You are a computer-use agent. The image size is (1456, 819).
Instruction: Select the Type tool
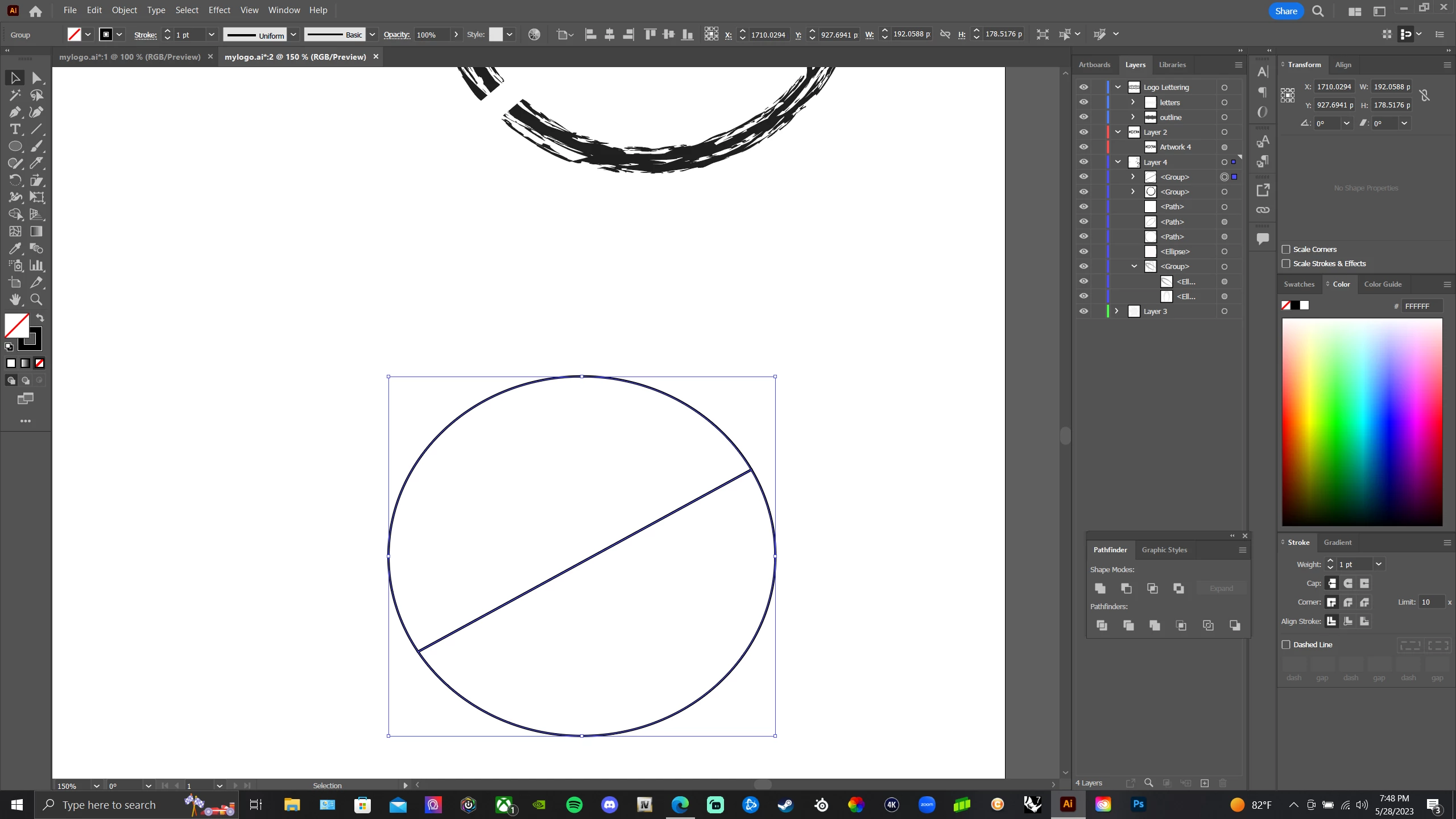(15, 129)
